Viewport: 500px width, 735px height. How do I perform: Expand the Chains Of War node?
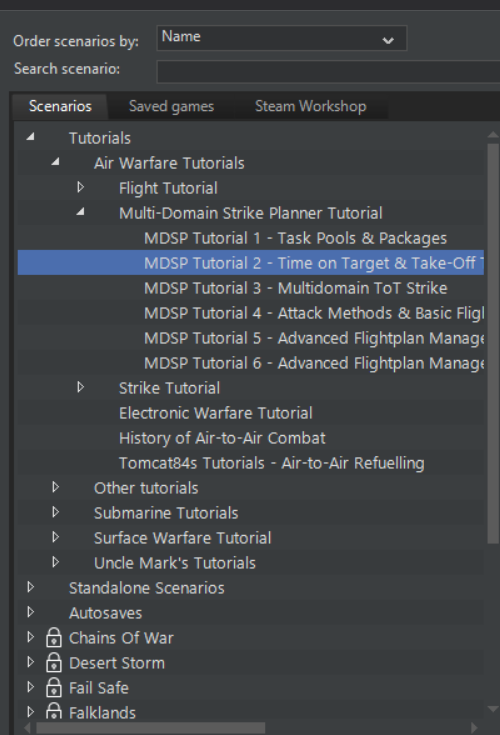(x=30, y=637)
